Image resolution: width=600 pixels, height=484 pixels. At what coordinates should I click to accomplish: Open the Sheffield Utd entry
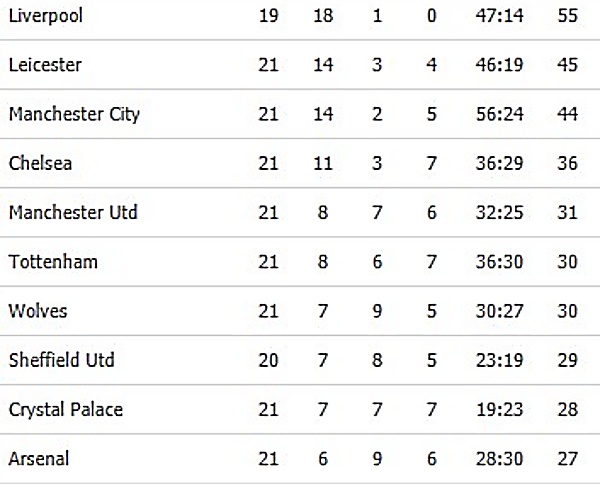pyautogui.click(x=62, y=360)
